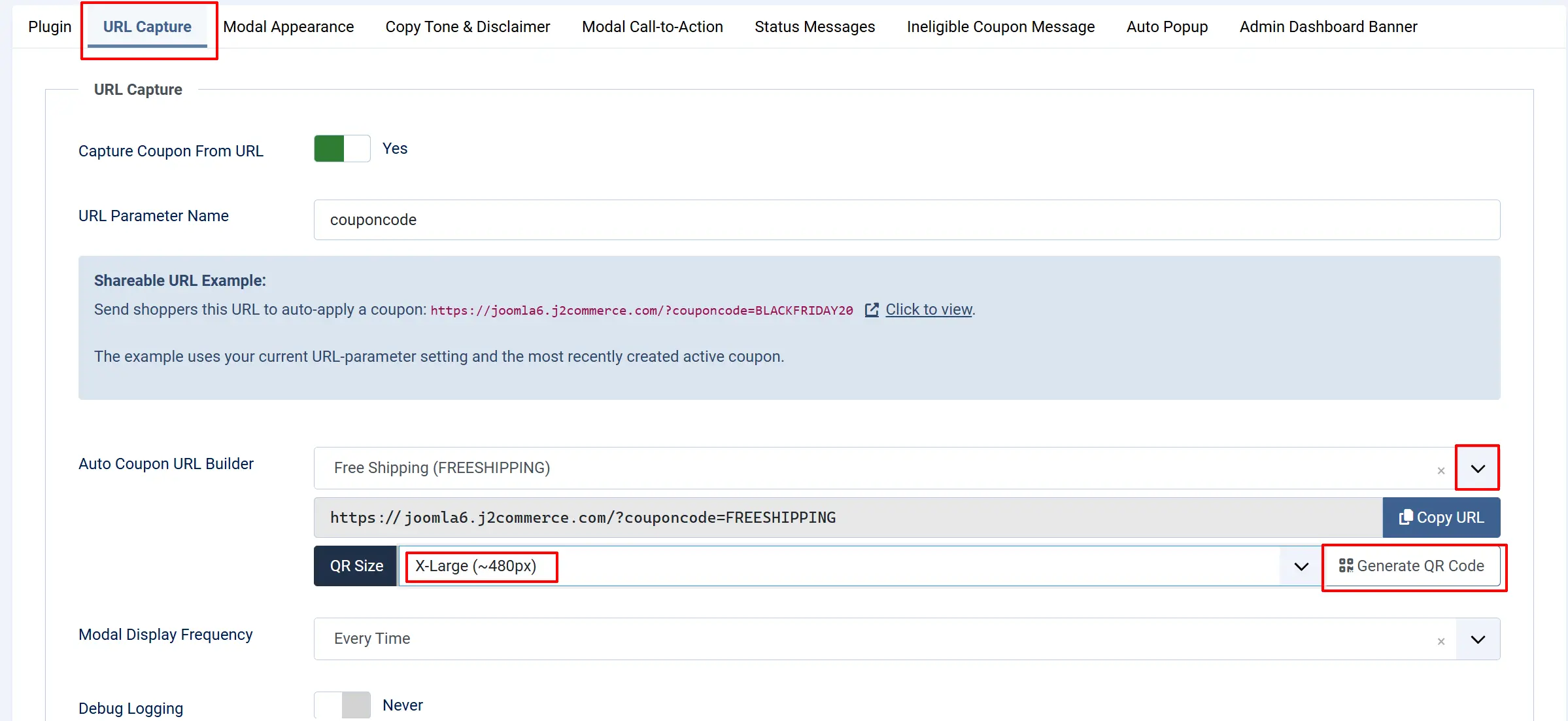Click the Shareable URL Example heading
Viewport: 1568px width, 721px height.
(x=180, y=281)
